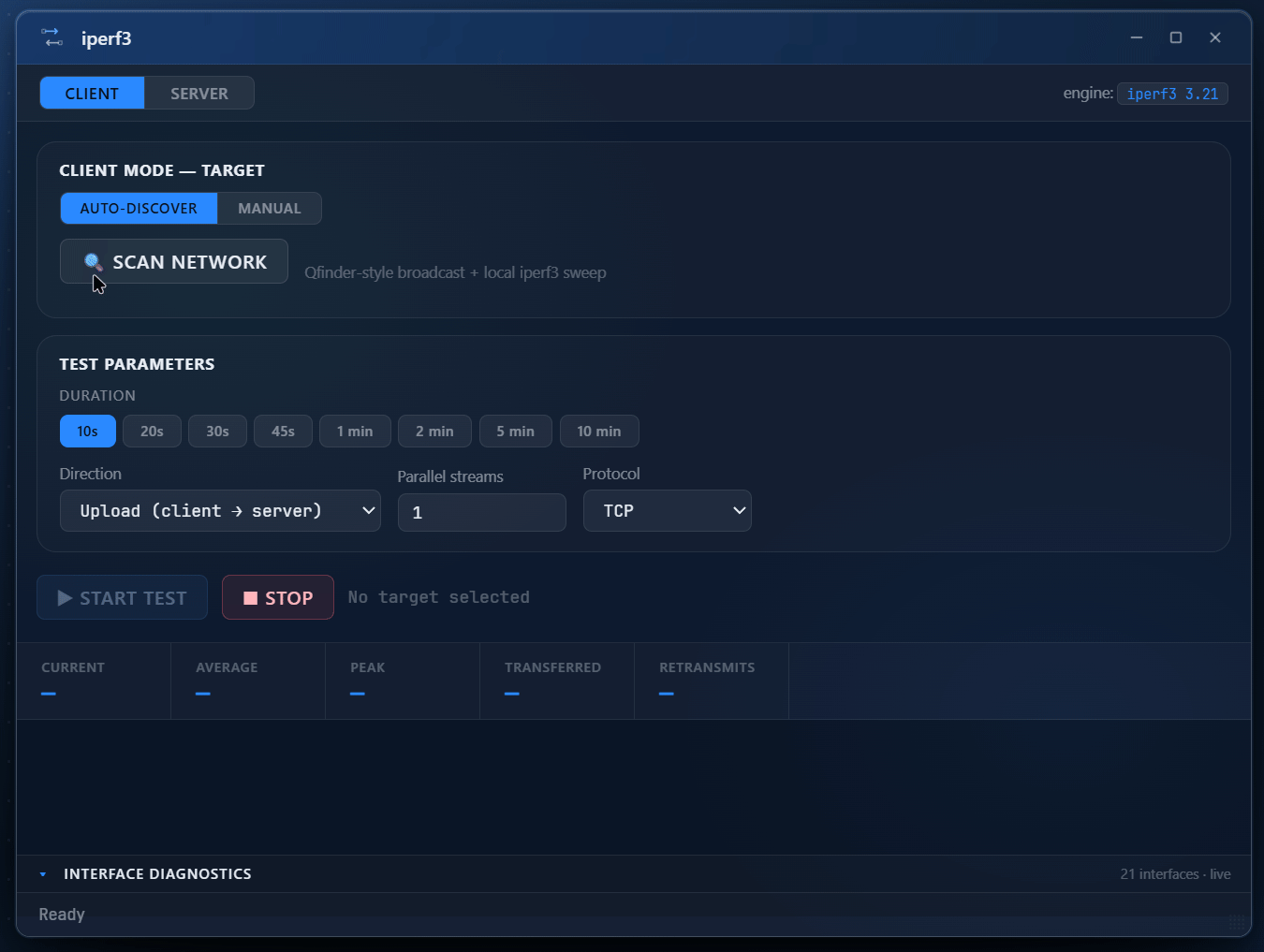
Task: Set duration to 2 min
Action: click(434, 431)
